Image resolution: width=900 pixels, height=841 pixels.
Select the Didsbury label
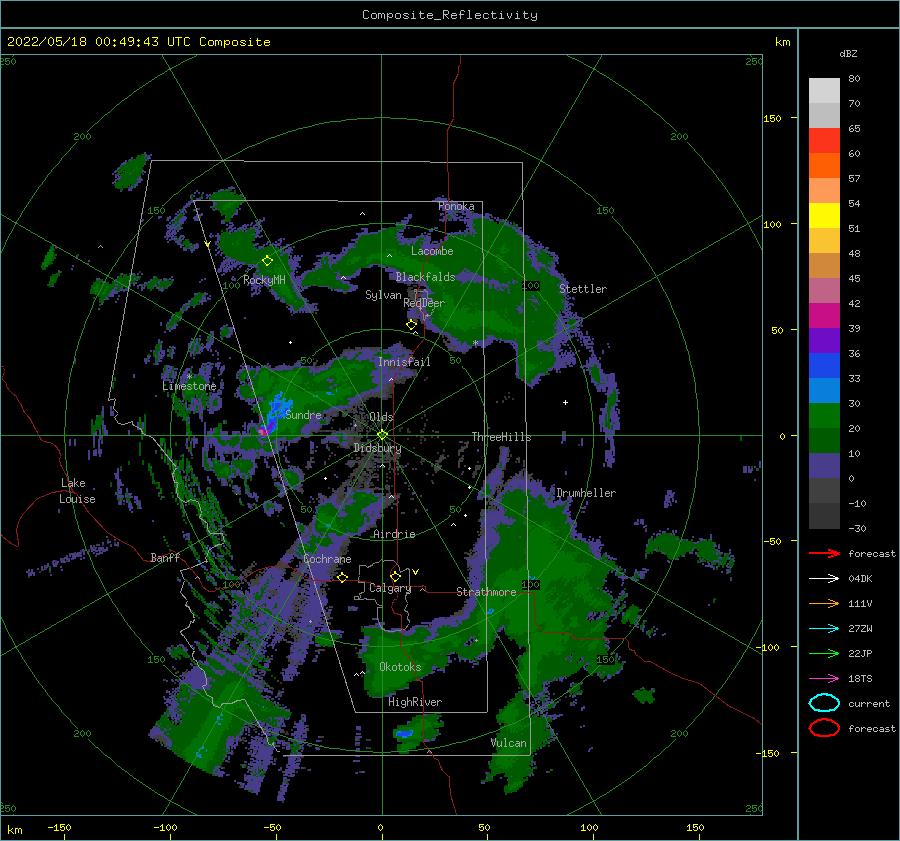pyautogui.click(x=377, y=448)
